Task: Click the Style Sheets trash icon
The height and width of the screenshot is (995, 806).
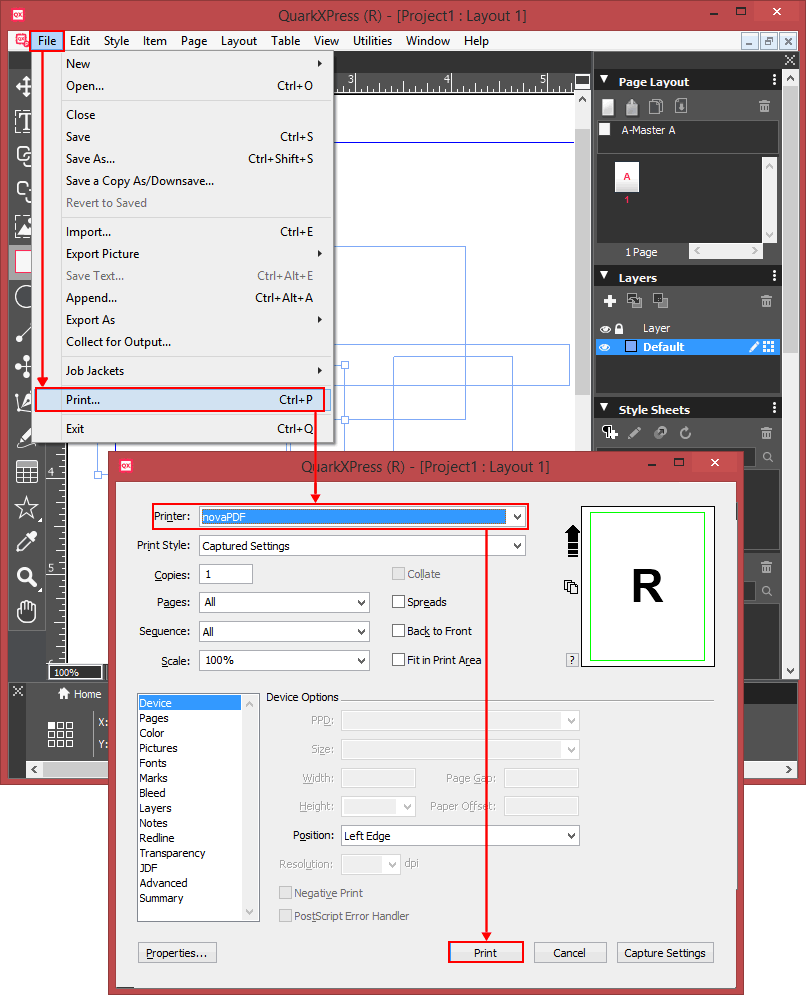Action: point(766,433)
